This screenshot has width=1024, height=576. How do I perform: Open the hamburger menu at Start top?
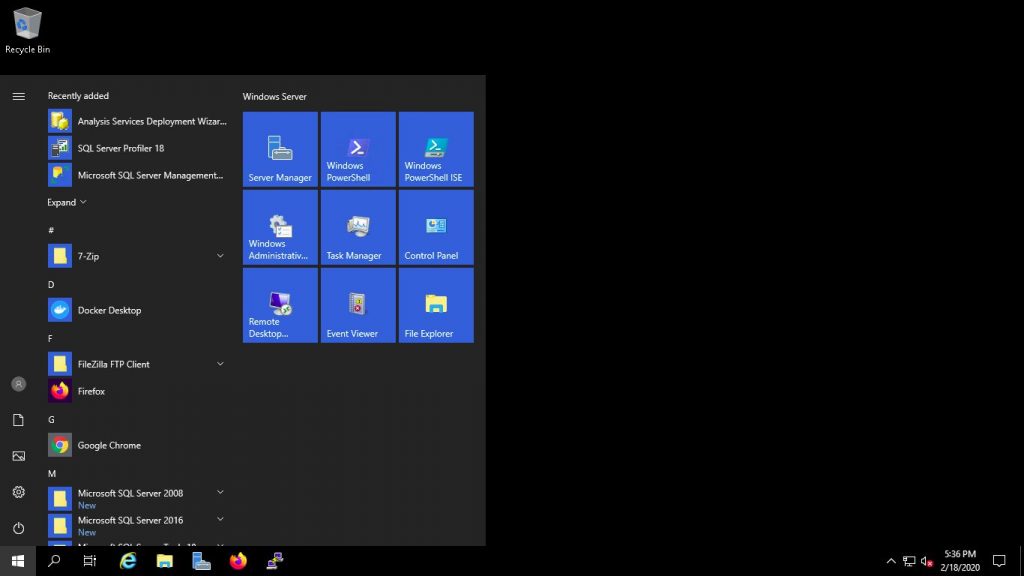point(18,96)
